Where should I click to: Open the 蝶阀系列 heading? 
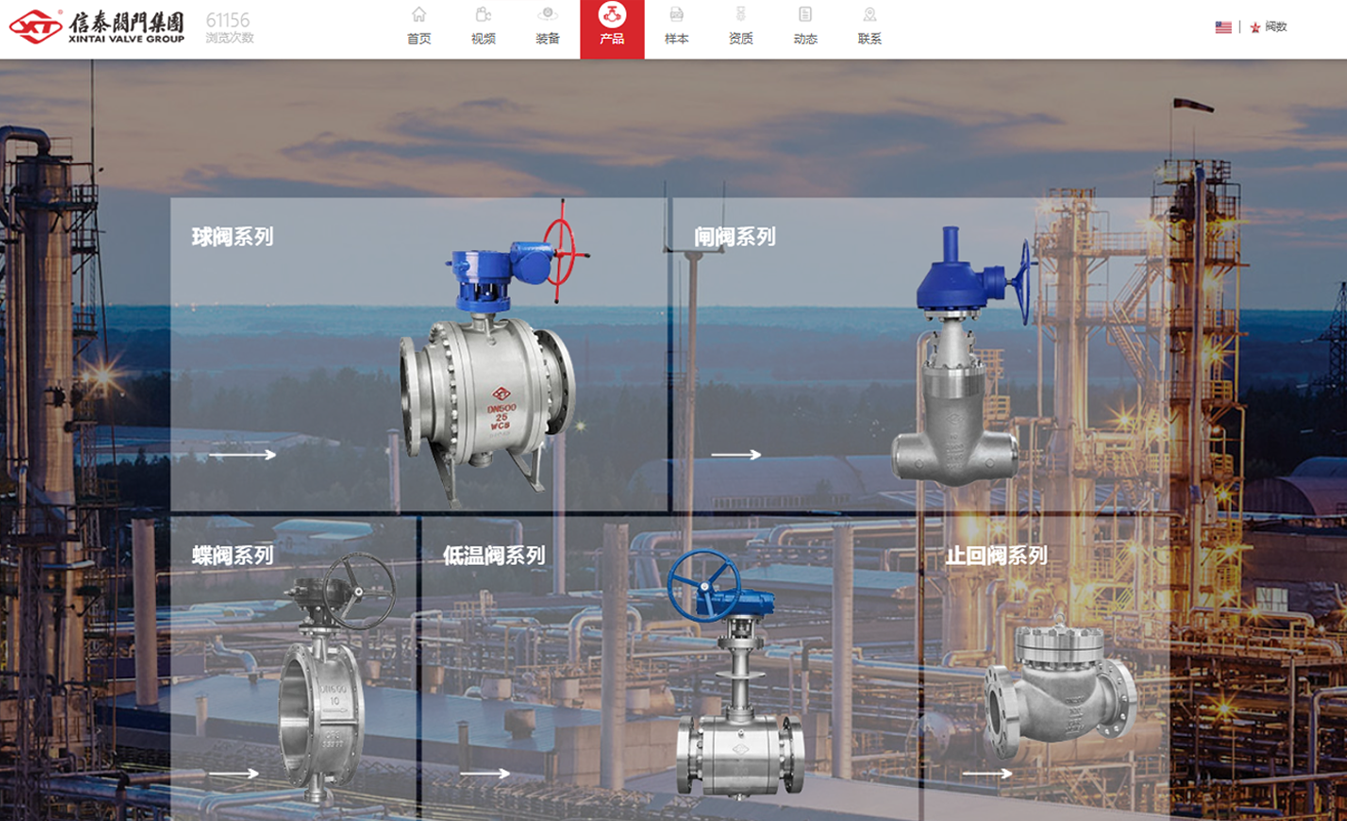click(x=232, y=555)
